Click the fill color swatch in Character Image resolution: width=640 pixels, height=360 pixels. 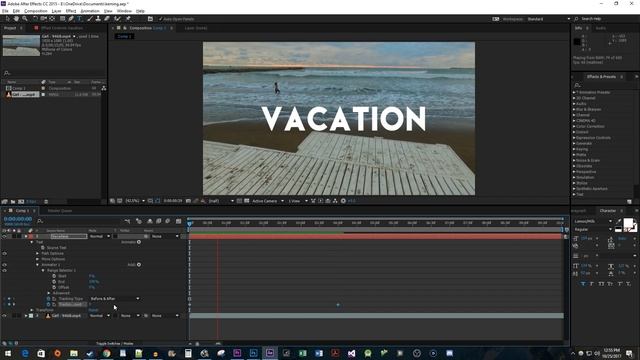click(628, 223)
